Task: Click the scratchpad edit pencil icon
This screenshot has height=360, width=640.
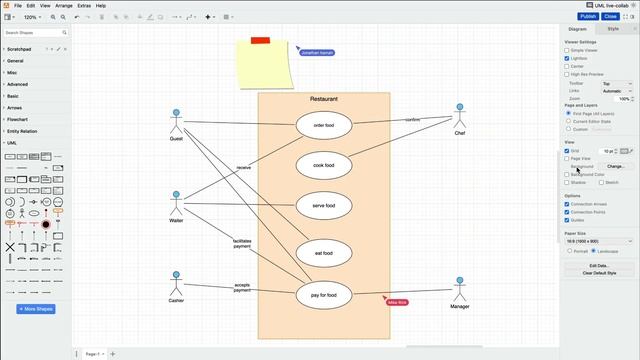Action: pyautogui.click(x=58, y=49)
